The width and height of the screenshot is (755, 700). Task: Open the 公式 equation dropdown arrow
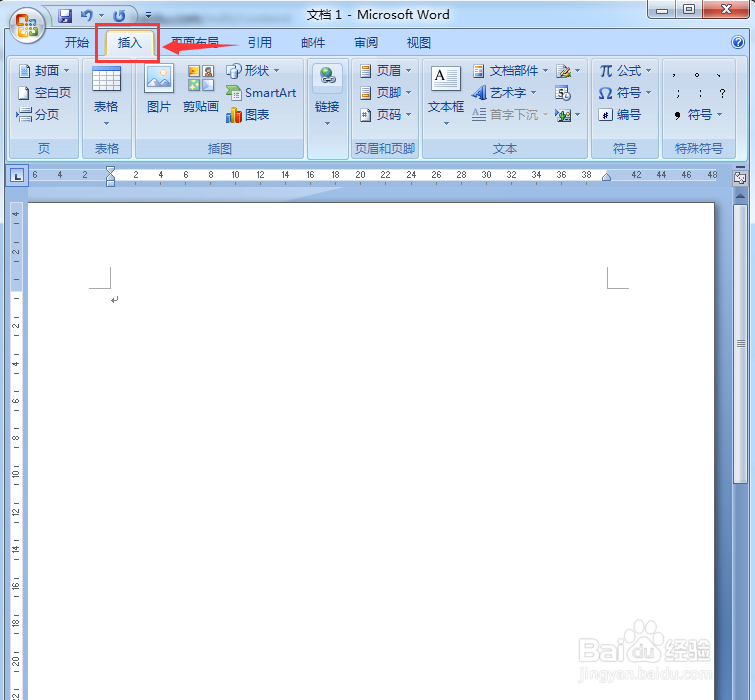pyautogui.click(x=649, y=71)
